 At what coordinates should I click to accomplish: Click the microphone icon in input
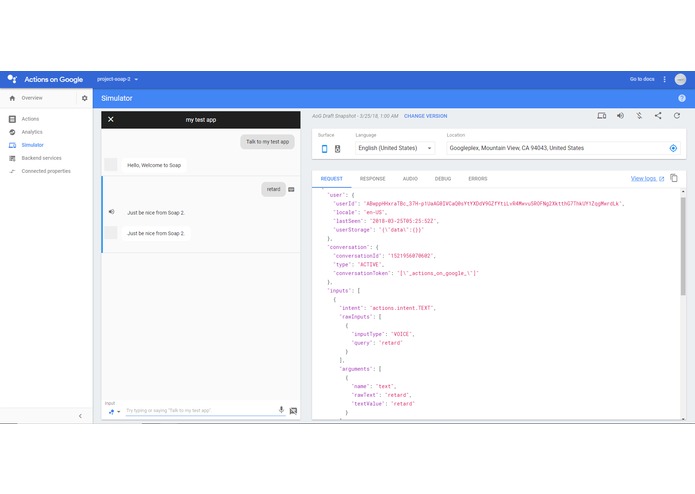pyautogui.click(x=281, y=410)
